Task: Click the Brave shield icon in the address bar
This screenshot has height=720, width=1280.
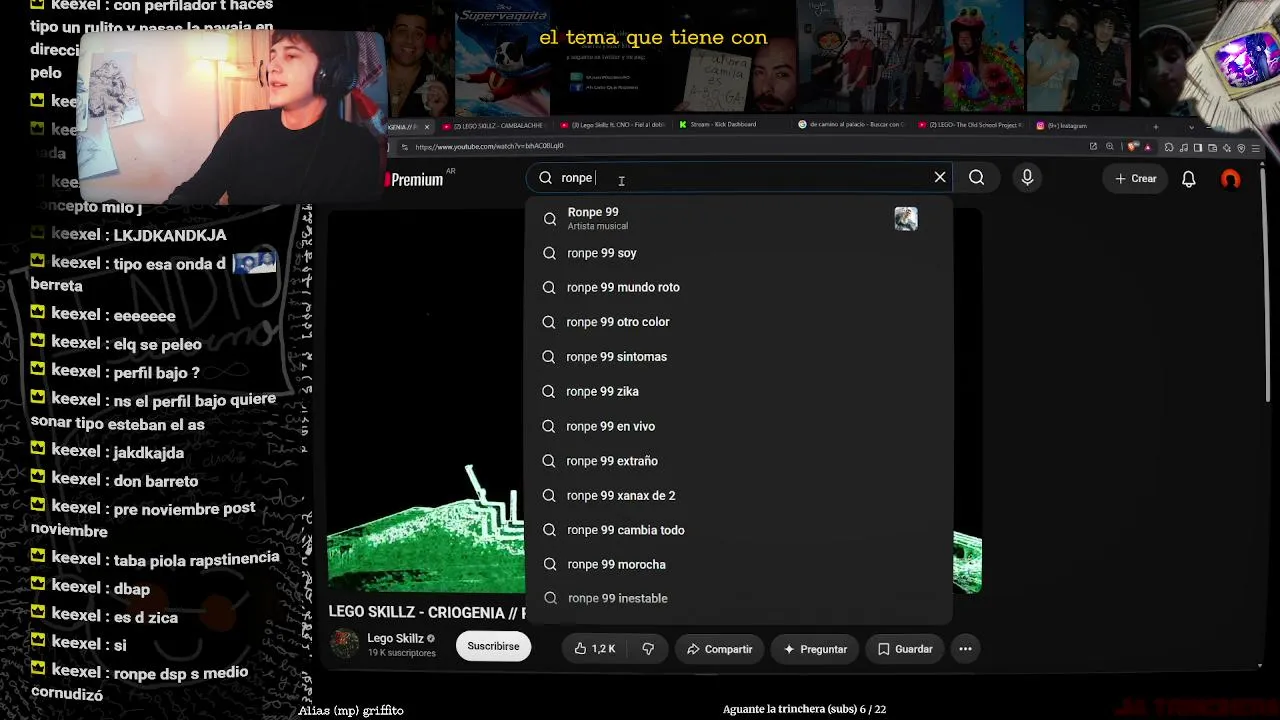Action: pos(1133,147)
